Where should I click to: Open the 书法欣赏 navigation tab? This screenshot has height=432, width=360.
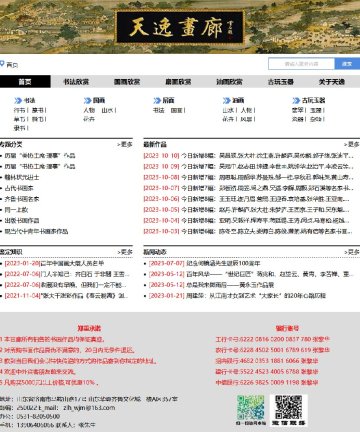76,82
